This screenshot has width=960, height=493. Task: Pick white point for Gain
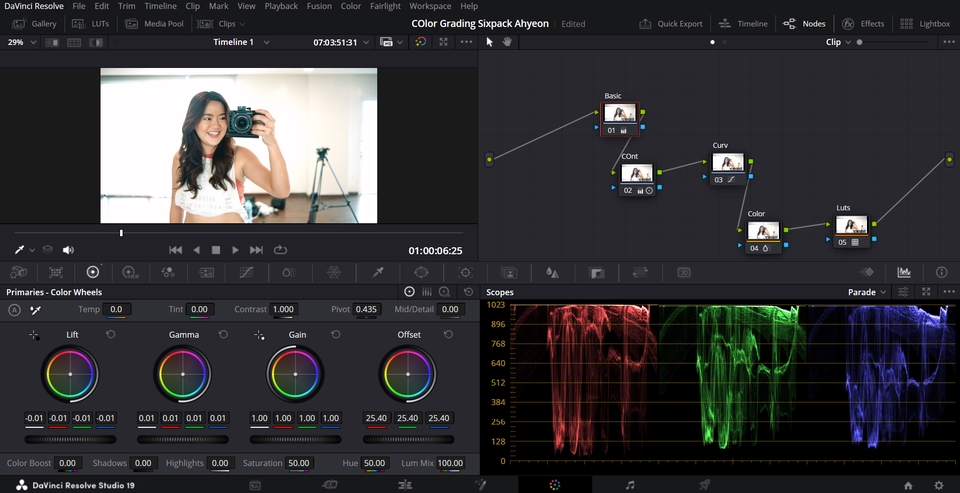coord(260,335)
